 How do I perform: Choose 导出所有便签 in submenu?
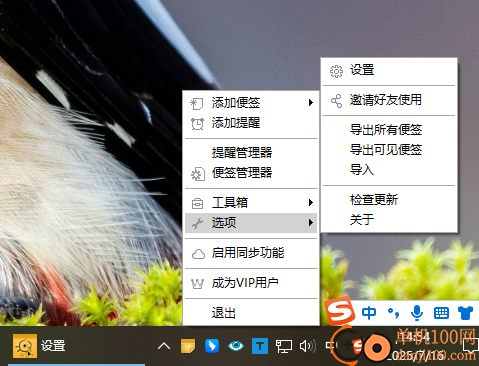389,130
